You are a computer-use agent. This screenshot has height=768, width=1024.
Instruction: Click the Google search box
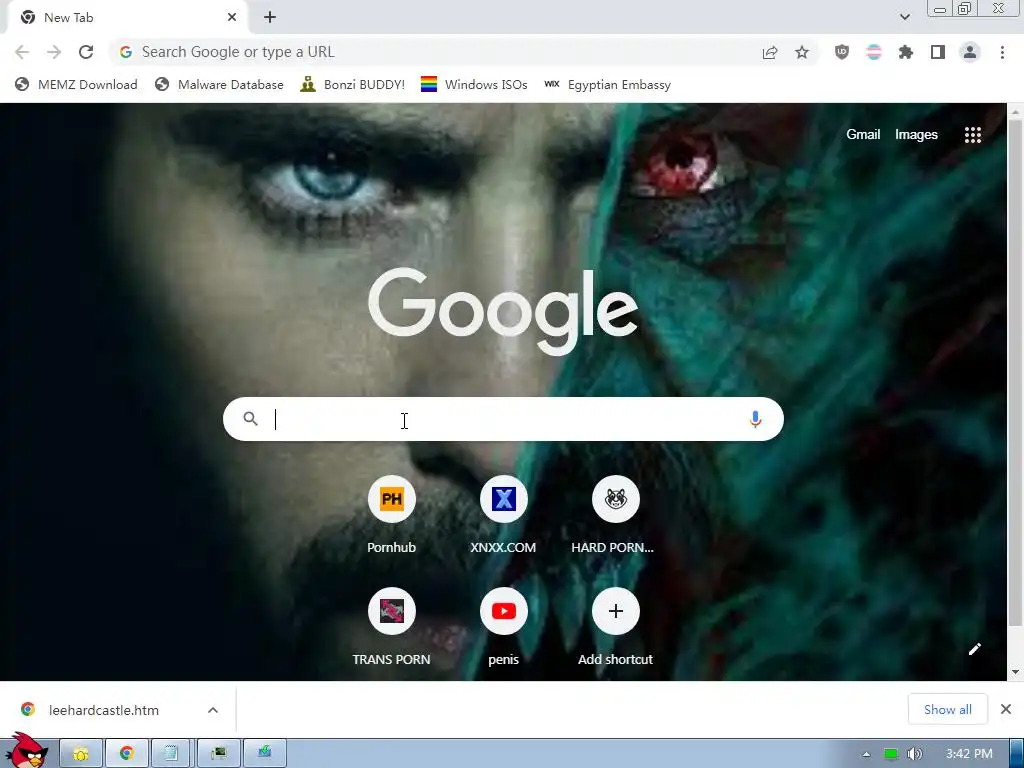pos(503,419)
